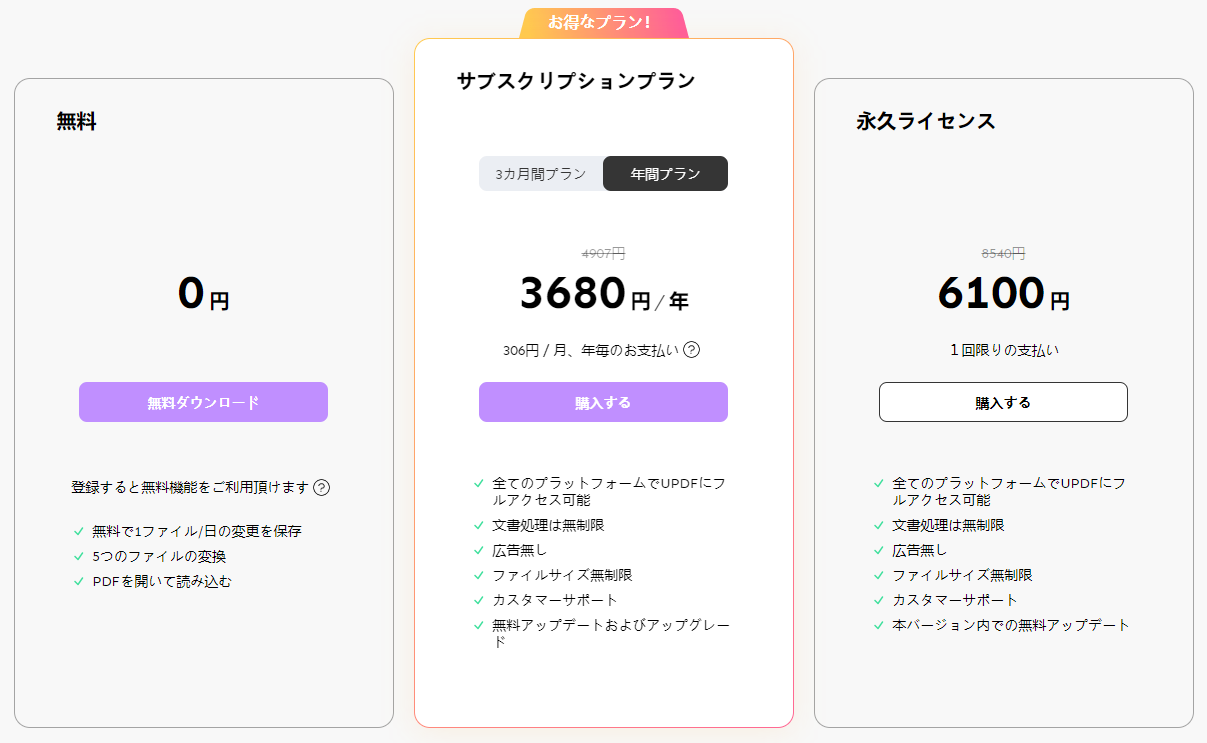The width and height of the screenshot is (1207, 743).
Task: Click checkmark beside PDFを開いて読み込む
Action: [79, 581]
